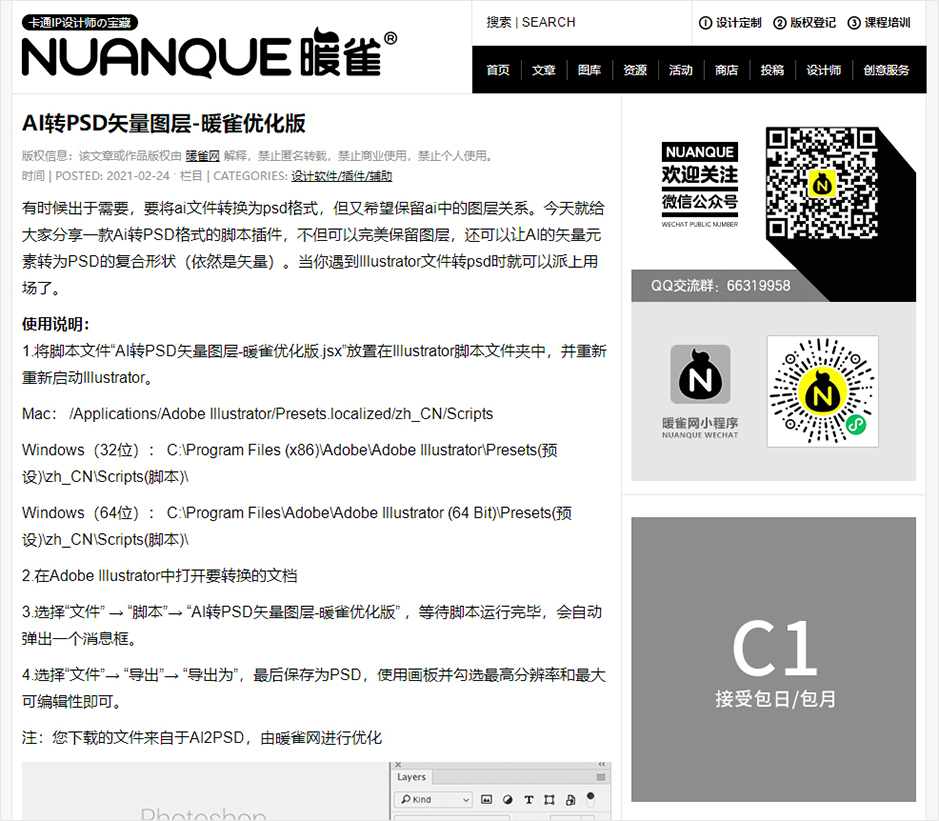Image resolution: width=939 pixels, height=821 pixels.
Task: Click the WeChat public account QR code
Action: 822,183
